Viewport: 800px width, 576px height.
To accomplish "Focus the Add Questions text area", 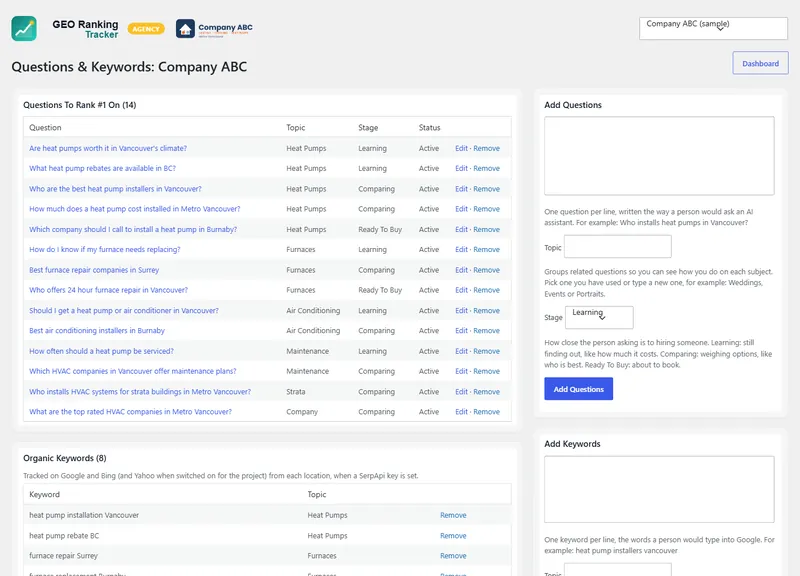I will point(659,156).
